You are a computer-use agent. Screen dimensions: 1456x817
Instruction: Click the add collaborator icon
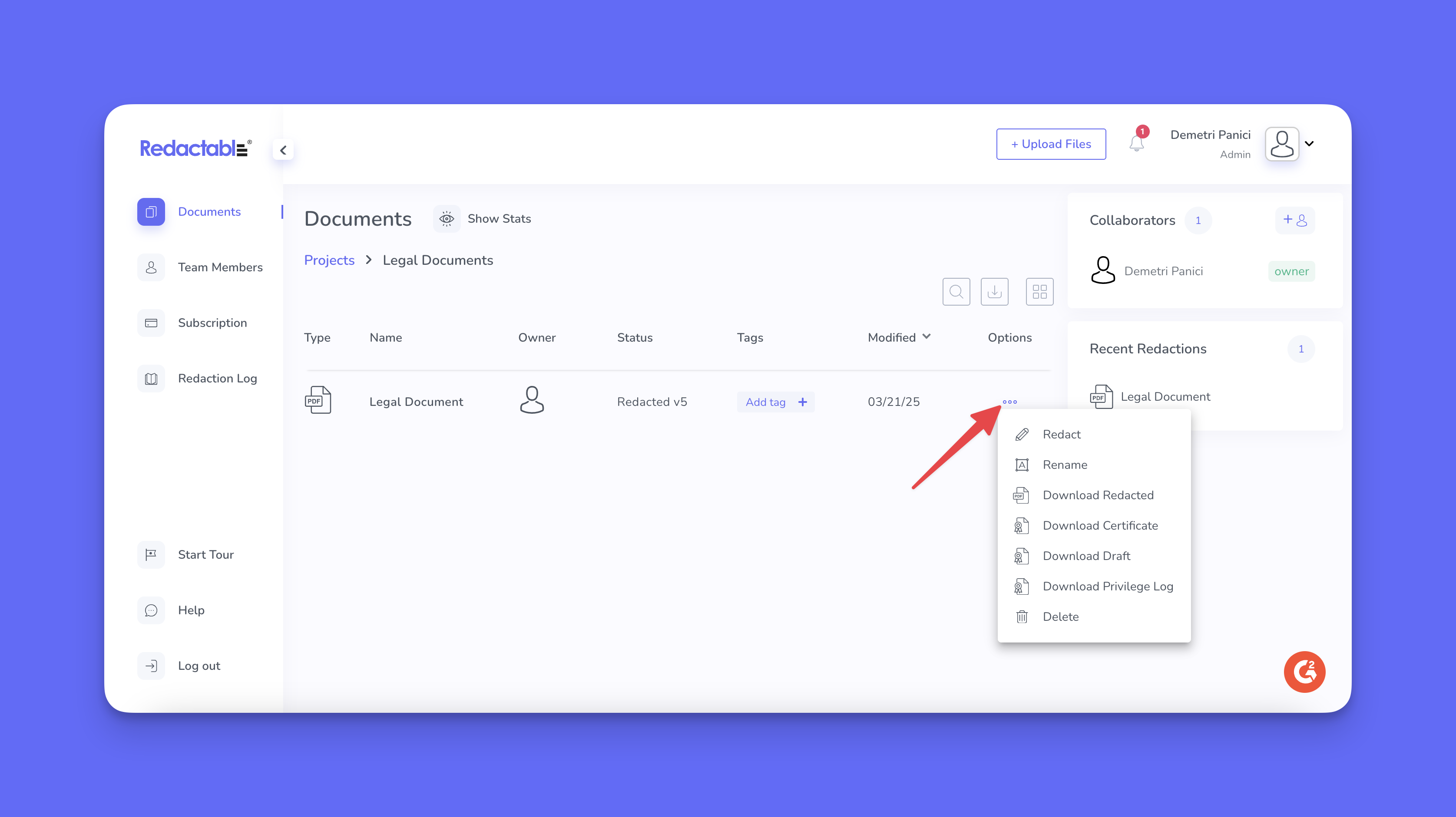point(1294,221)
